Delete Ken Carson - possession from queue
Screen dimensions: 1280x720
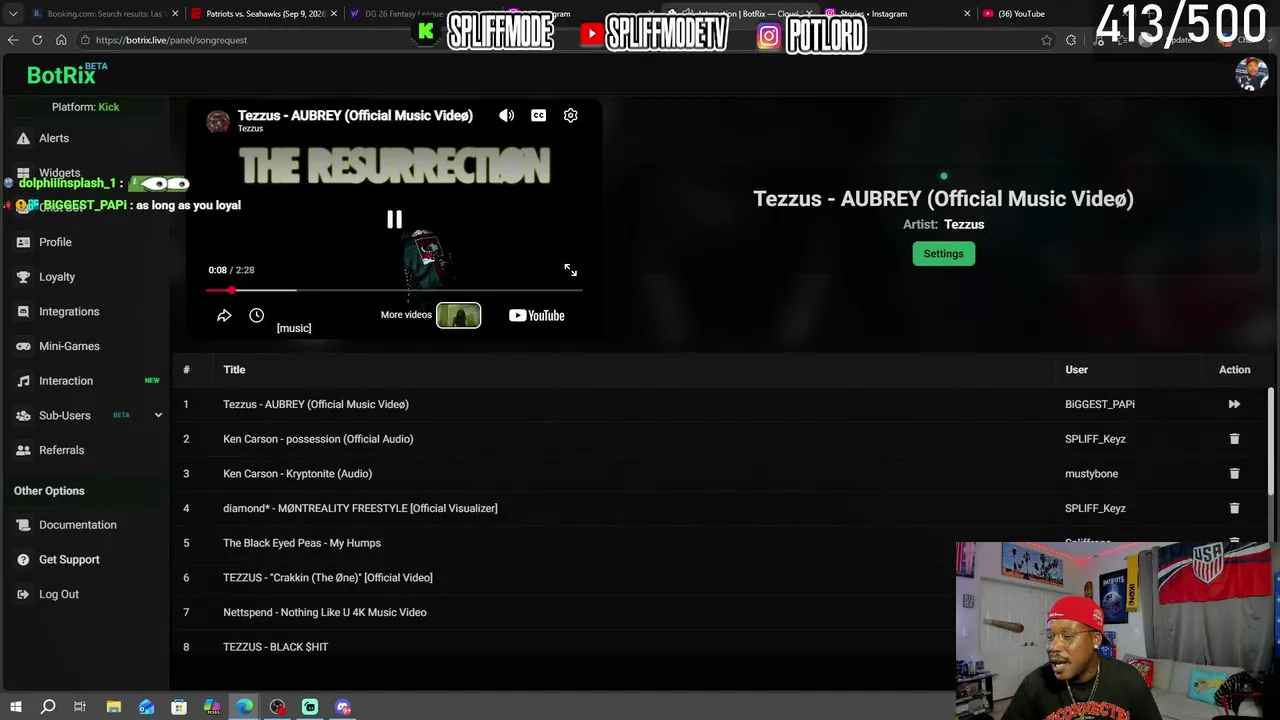1234,439
